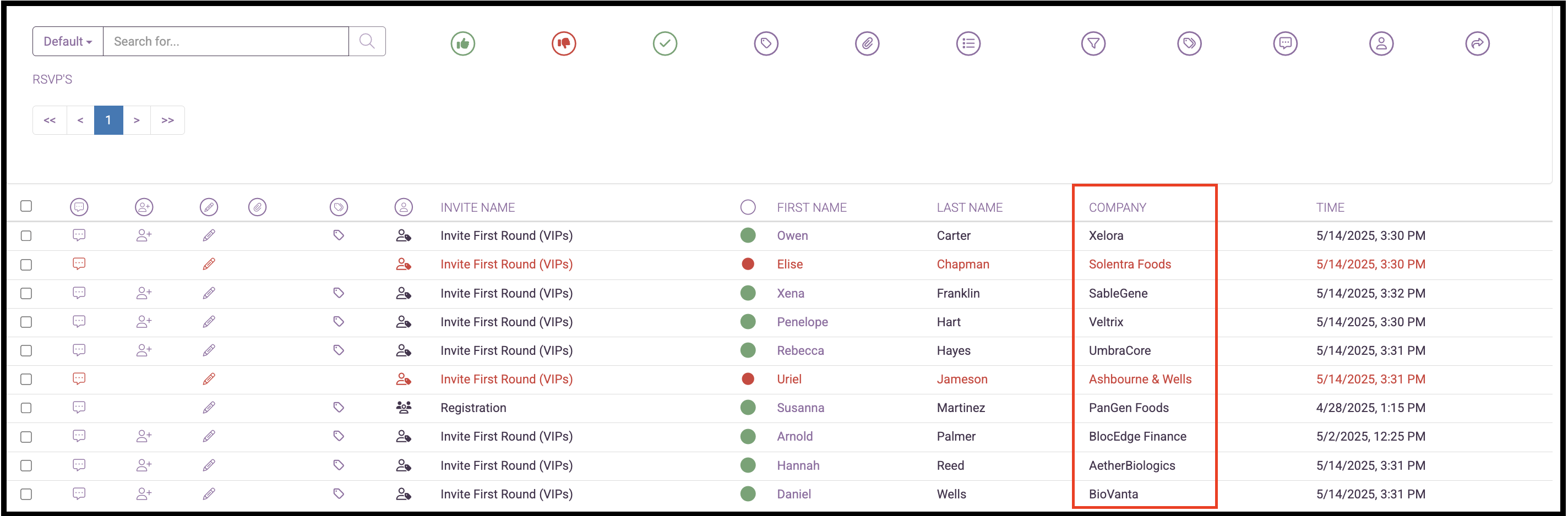Click company cell BlocEdge Finance

tap(1137, 436)
